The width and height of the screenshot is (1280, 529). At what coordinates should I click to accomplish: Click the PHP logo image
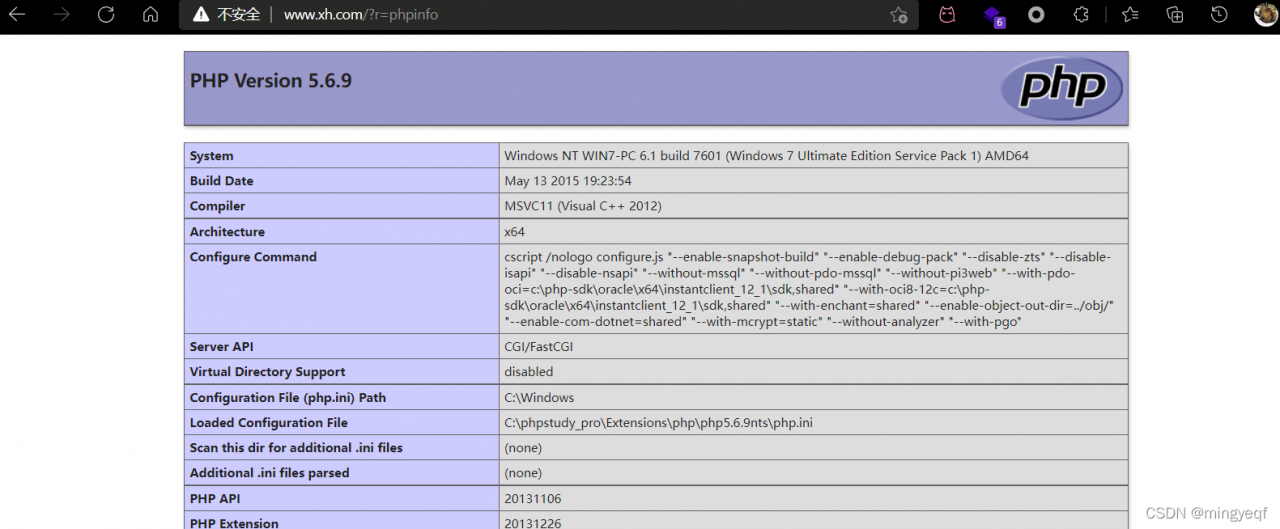pos(1062,88)
